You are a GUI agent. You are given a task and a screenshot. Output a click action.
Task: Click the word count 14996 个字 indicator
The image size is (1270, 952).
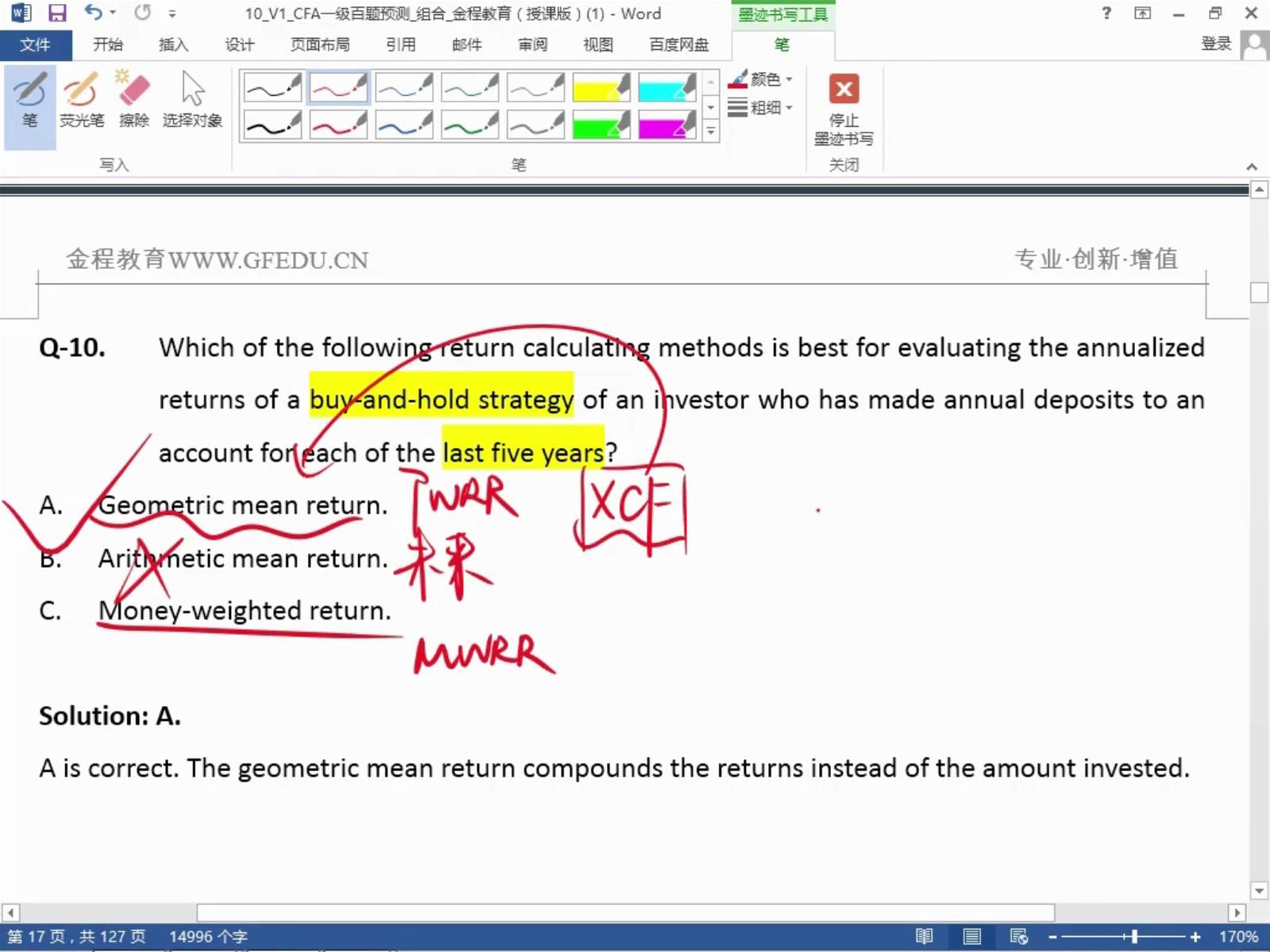point(208,937)
